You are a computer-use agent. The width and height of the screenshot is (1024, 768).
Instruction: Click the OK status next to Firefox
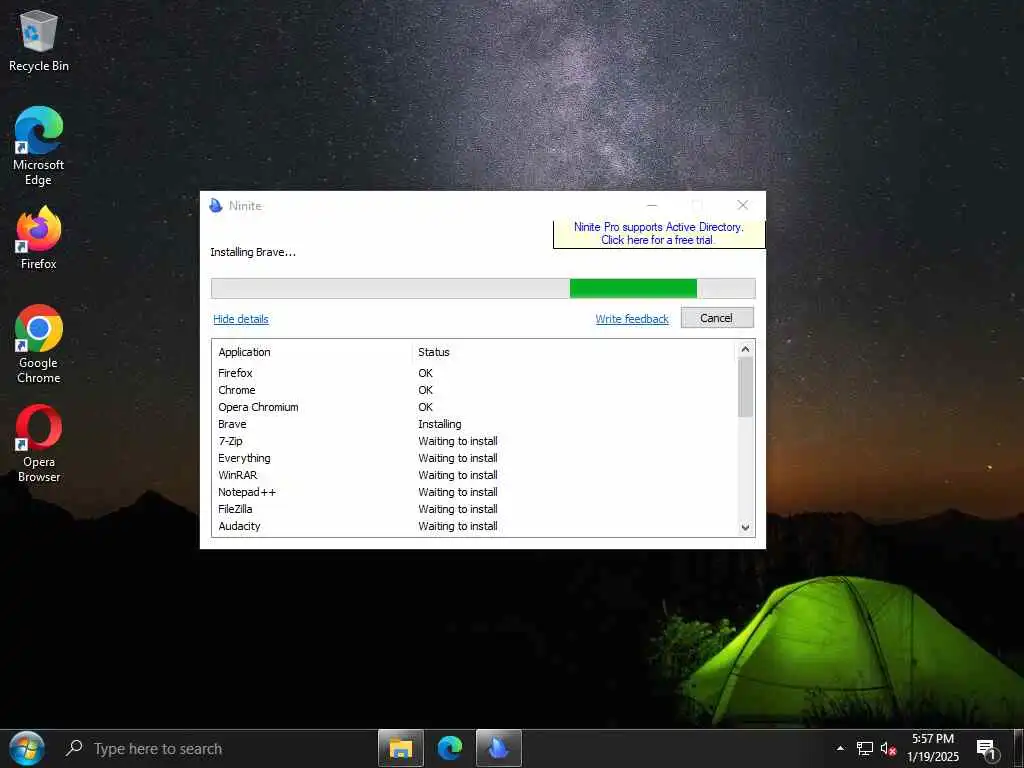[425, 373]
